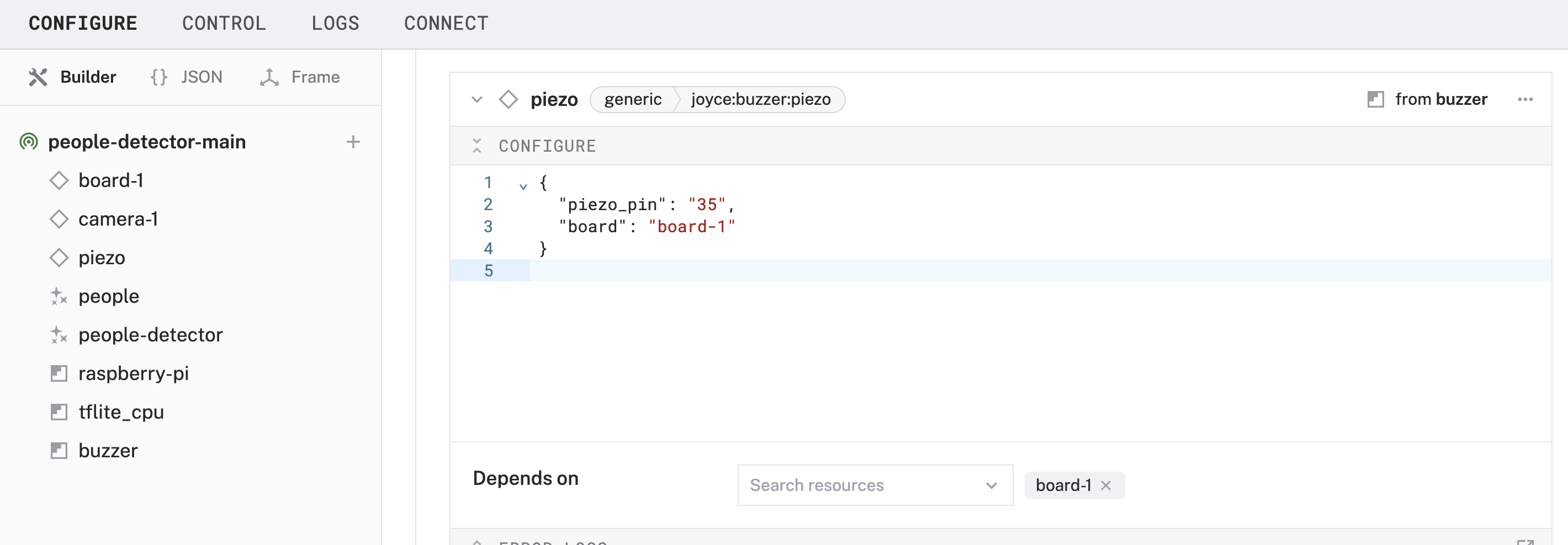Select the tflite_cpu module item
The height and width of the screenshot is (545, 1568).
(x=121, y=412)
